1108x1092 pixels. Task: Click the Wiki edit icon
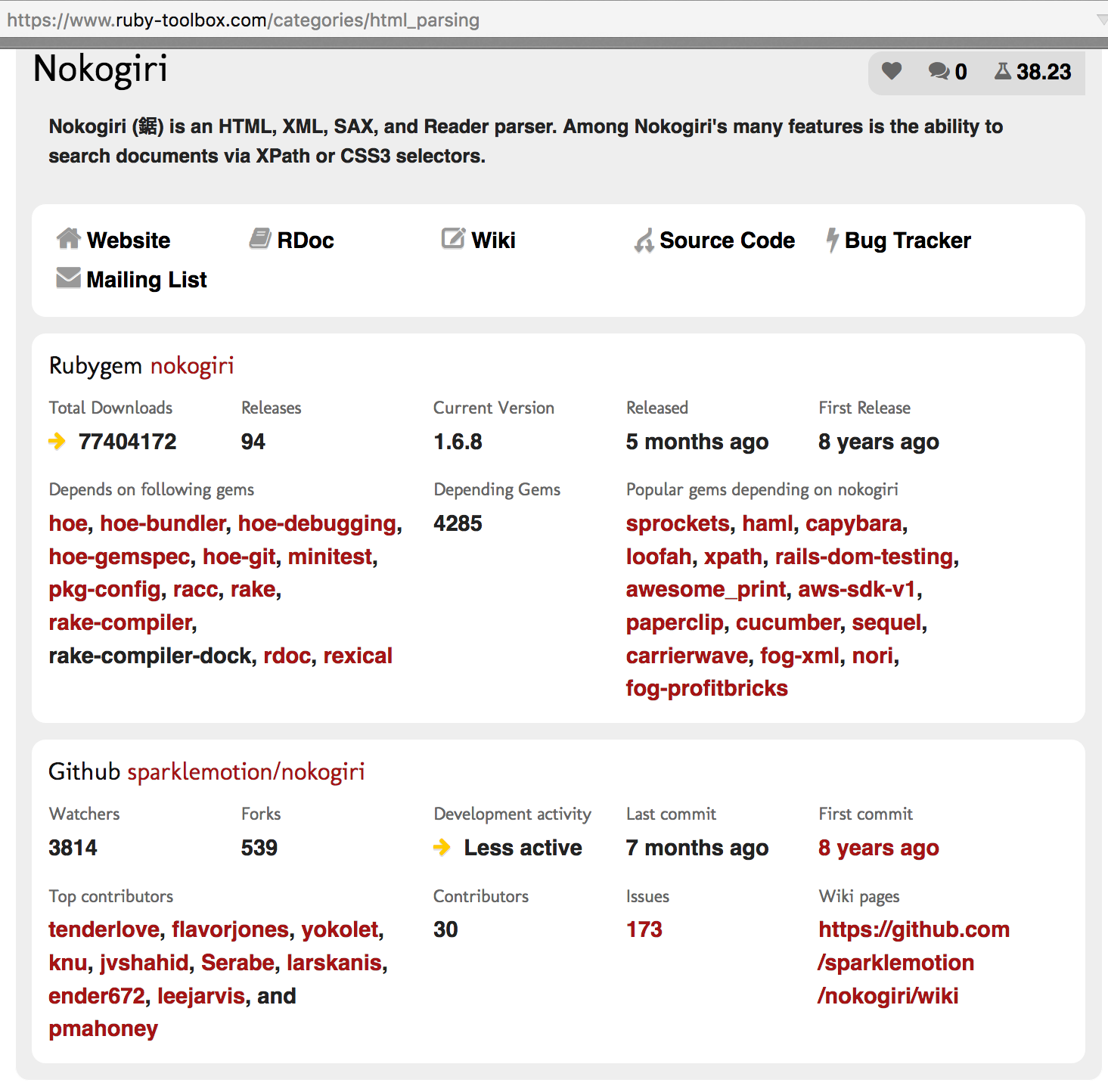point(453,239)
